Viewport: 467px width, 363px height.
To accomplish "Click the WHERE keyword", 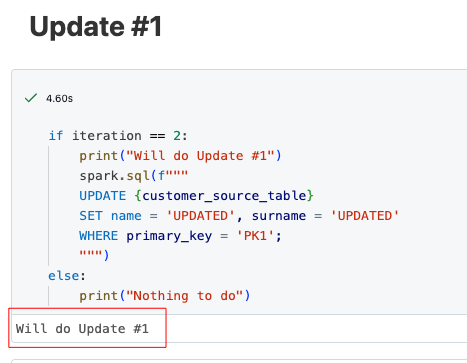I will pos(99,236).
